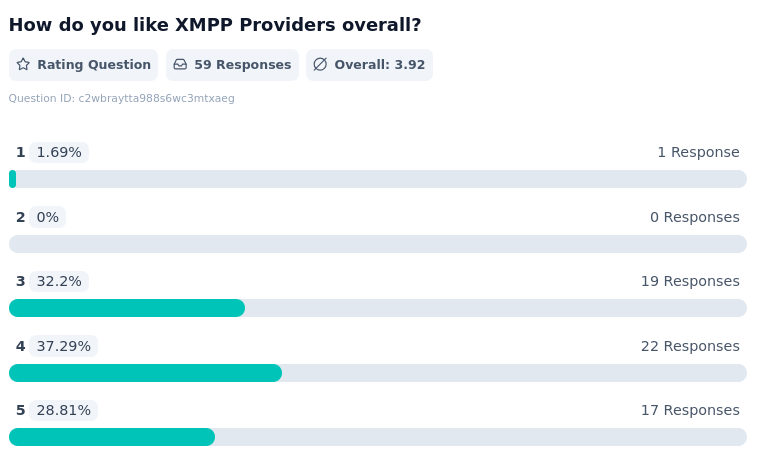The height and width of the screenshot is (467, 764).
Task: Click the average icon beside Overall: 3.92
Action: point(320,65)
